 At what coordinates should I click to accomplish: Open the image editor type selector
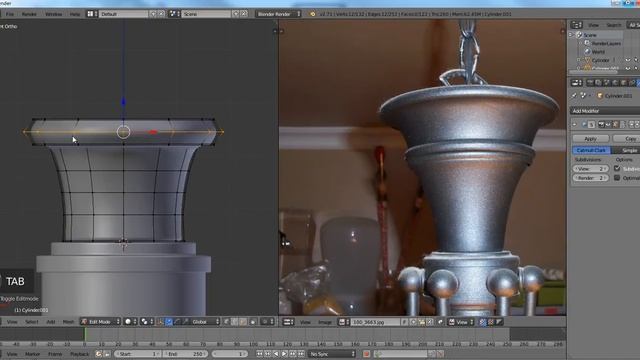coord(289,322)
